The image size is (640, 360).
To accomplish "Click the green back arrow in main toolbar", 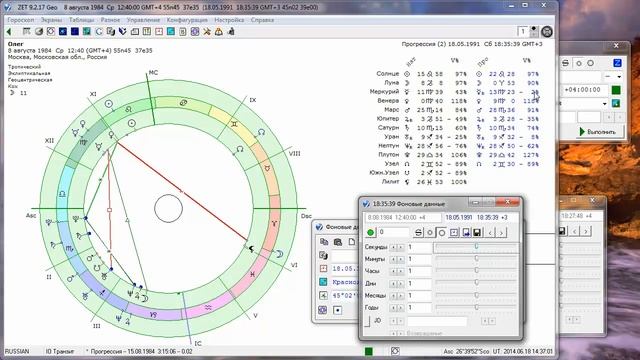I will [9, 31].
